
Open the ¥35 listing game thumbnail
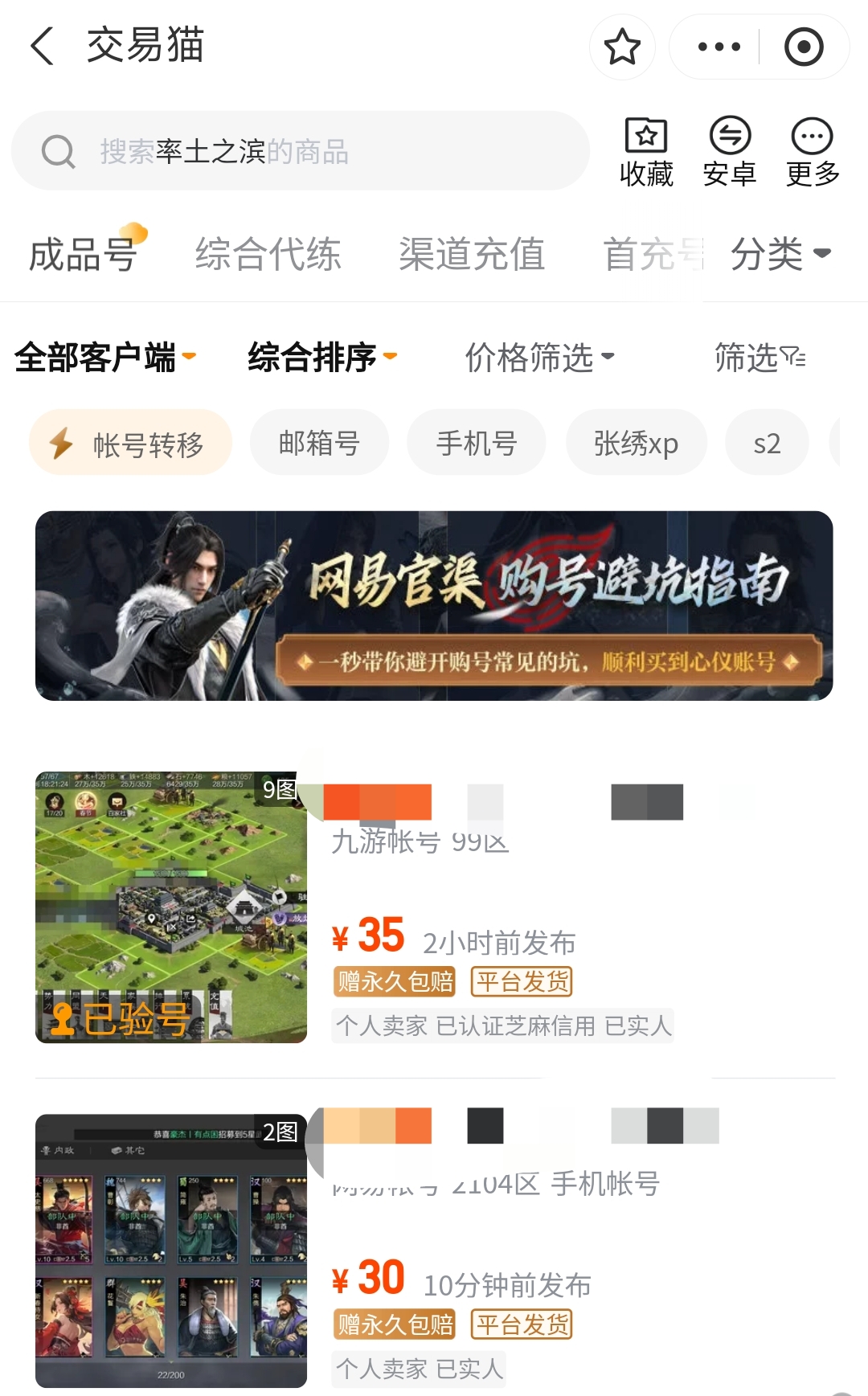coord(171,907)
